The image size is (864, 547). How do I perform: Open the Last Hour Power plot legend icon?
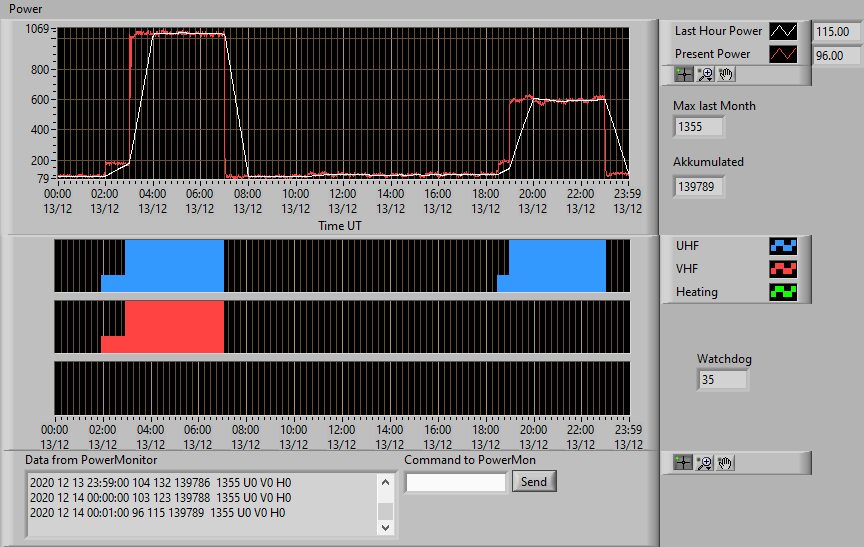tap(783, 31)
